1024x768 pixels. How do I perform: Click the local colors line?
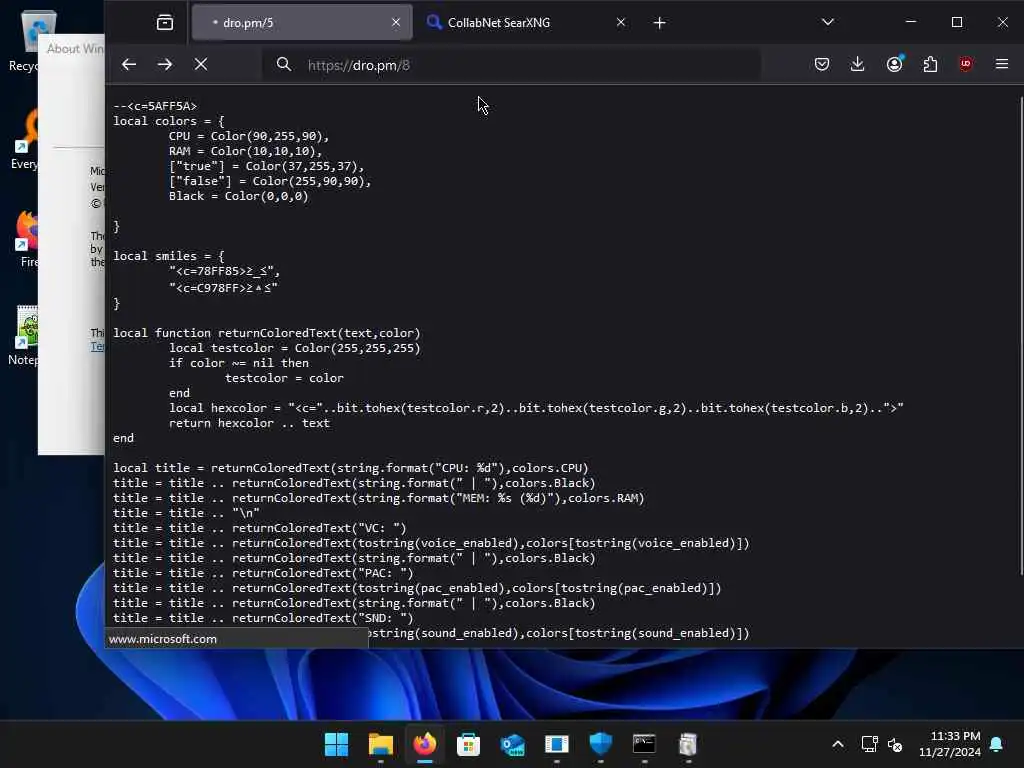(x=168, y=121)
